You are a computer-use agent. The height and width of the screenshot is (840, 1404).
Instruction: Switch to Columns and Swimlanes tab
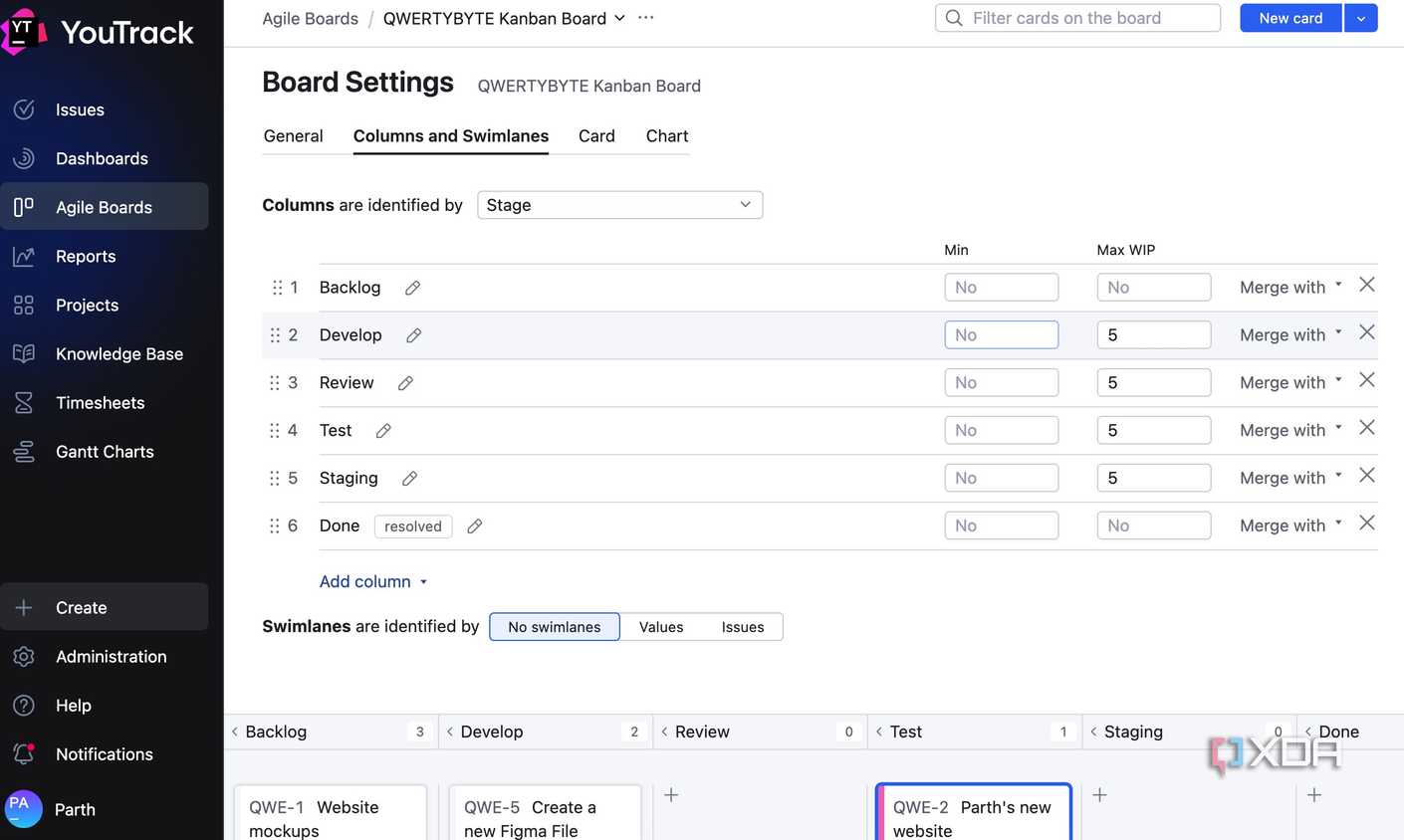[x=451, y=136]
